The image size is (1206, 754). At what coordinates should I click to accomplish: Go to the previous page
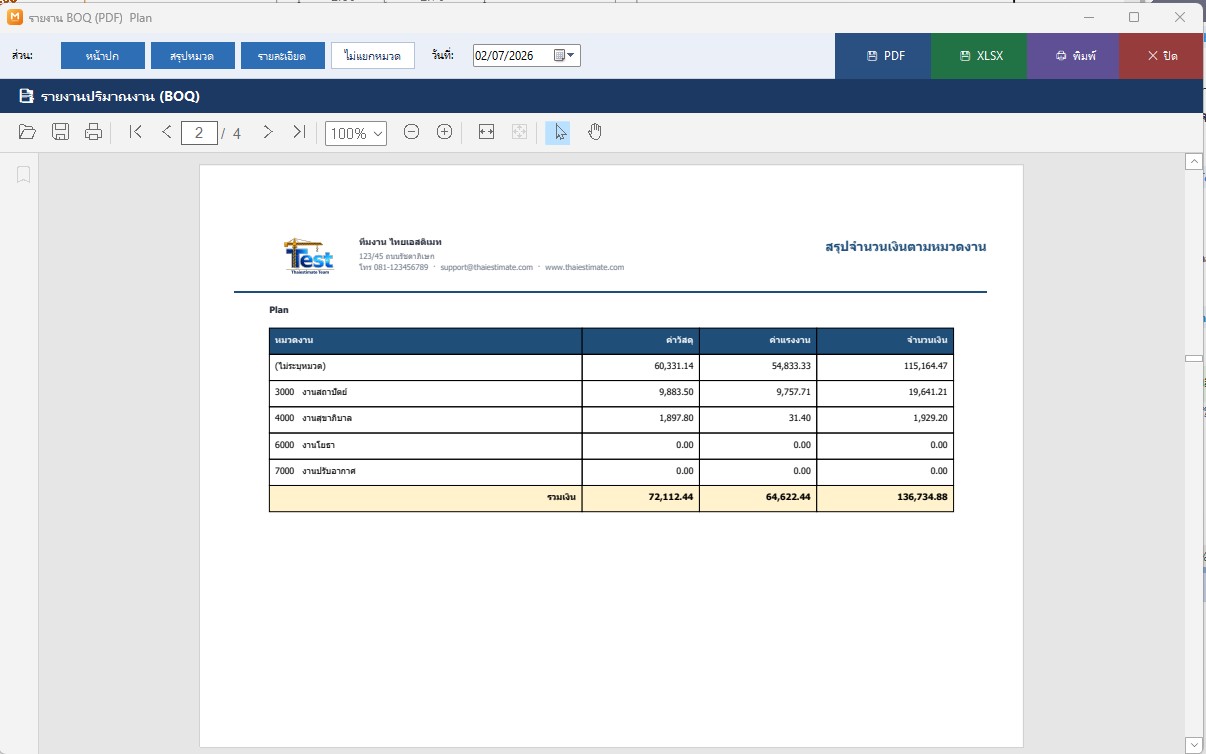[167, 132]
